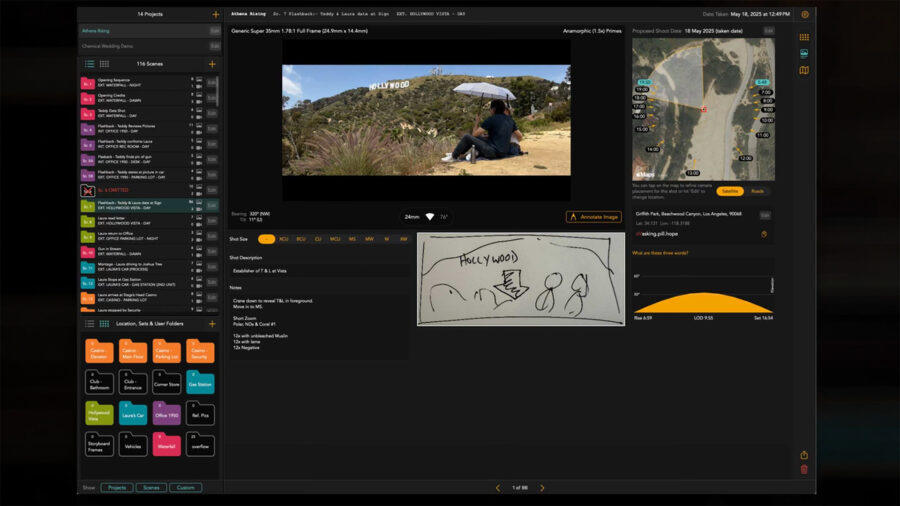Screen dimensions: 900x506
Task: Open the 24mm focal length selector
Action: tap(412, 217)
